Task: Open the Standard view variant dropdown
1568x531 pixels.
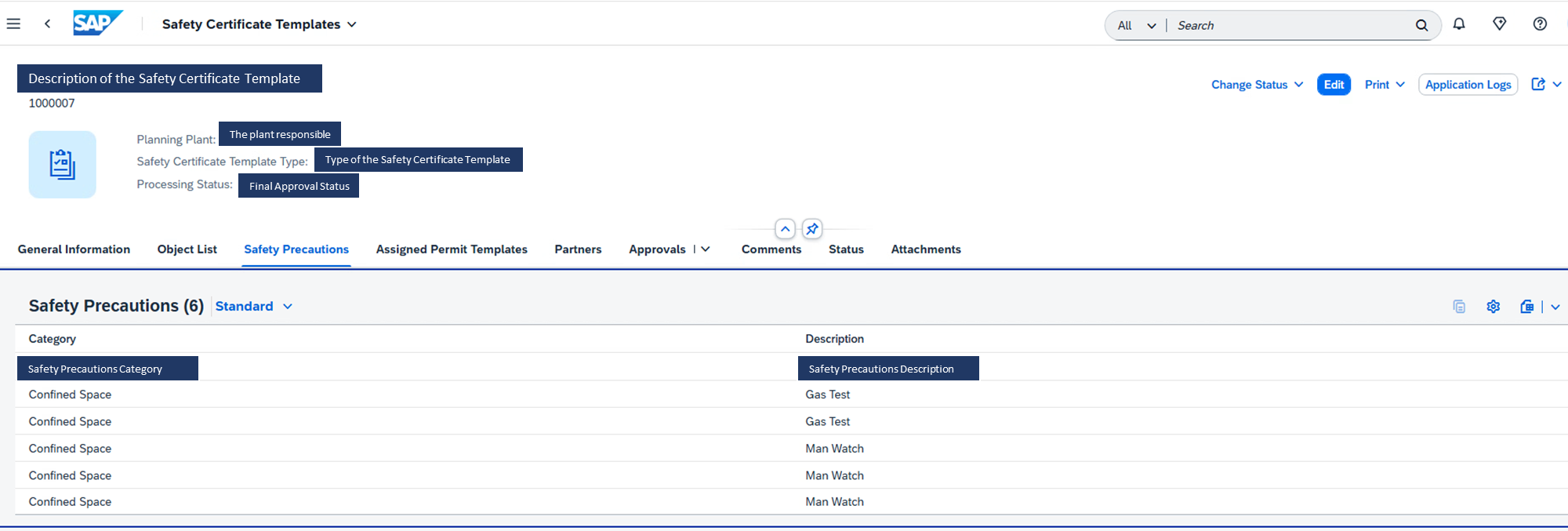Action: pyautogui.click(x=253, y=307)
